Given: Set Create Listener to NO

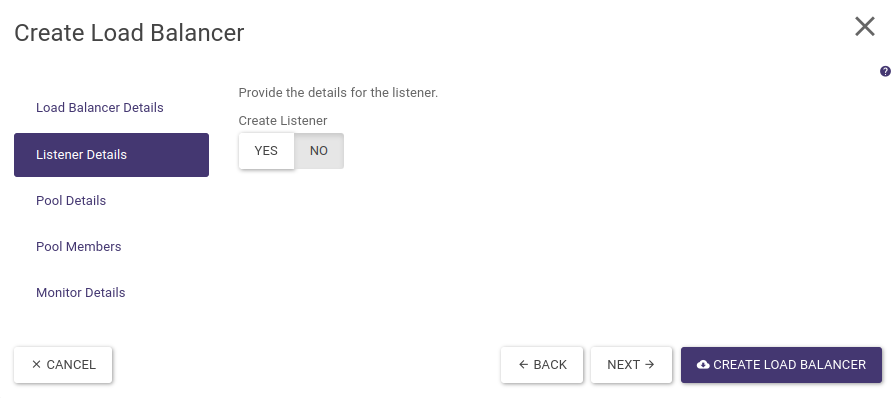Looking at the screenshot, I should coord(319,151).
